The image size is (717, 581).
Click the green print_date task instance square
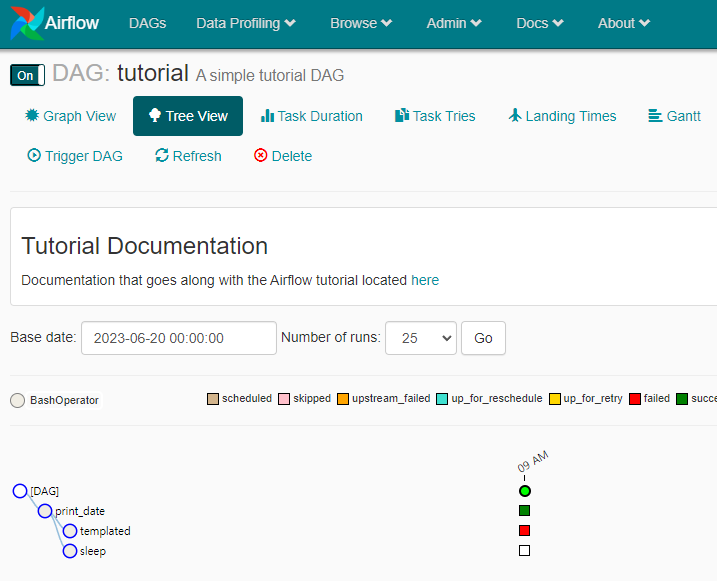point(524,511)
